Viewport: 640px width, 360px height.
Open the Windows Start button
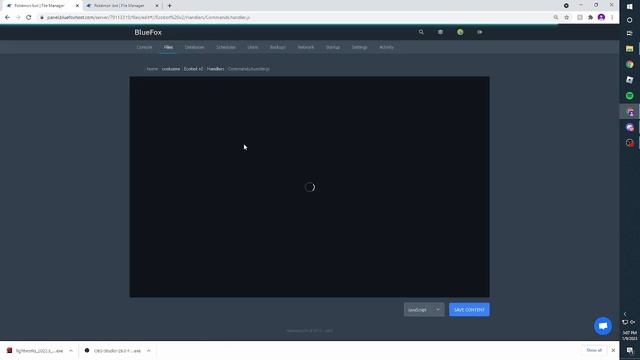pyautogui.click(x=630, y=6)
